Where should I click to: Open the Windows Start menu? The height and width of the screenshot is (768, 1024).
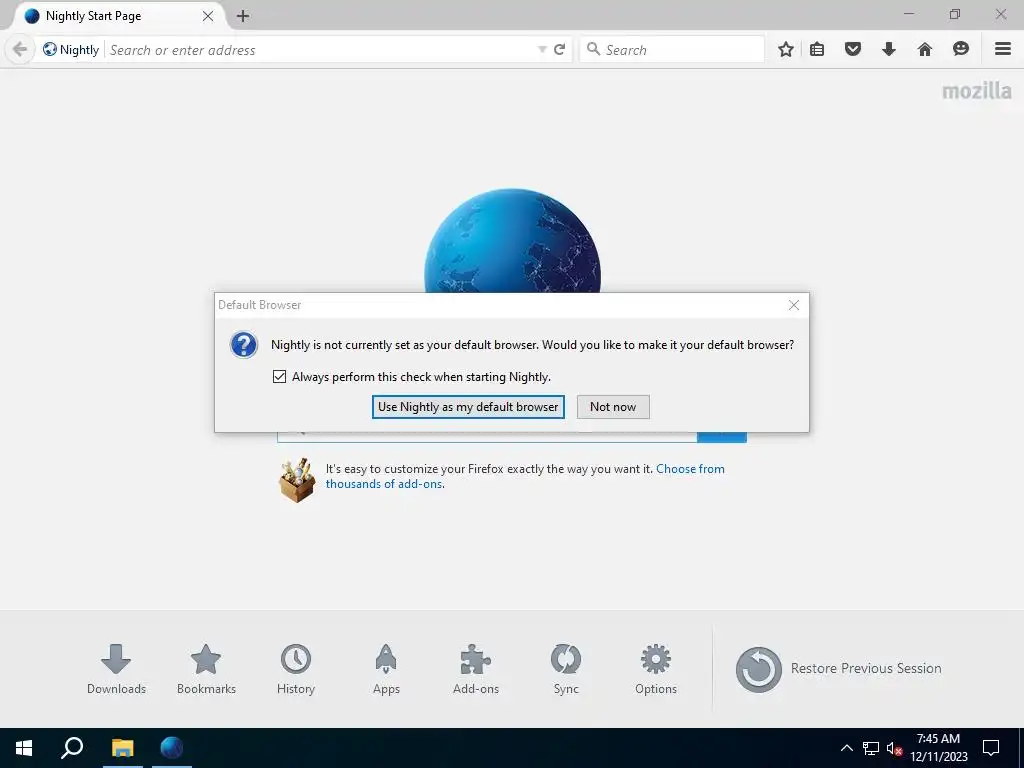coord(24,748)
